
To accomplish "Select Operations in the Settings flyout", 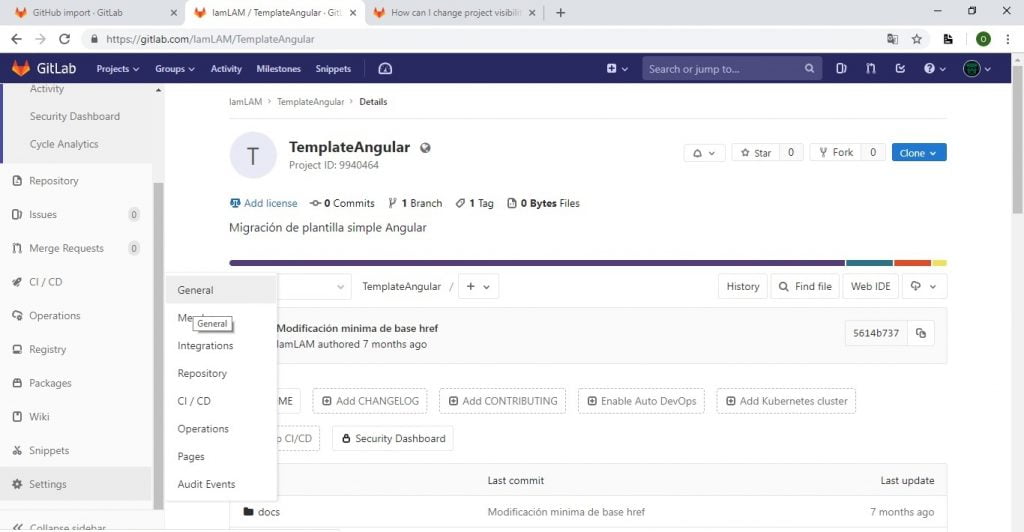I will [221, 429].
